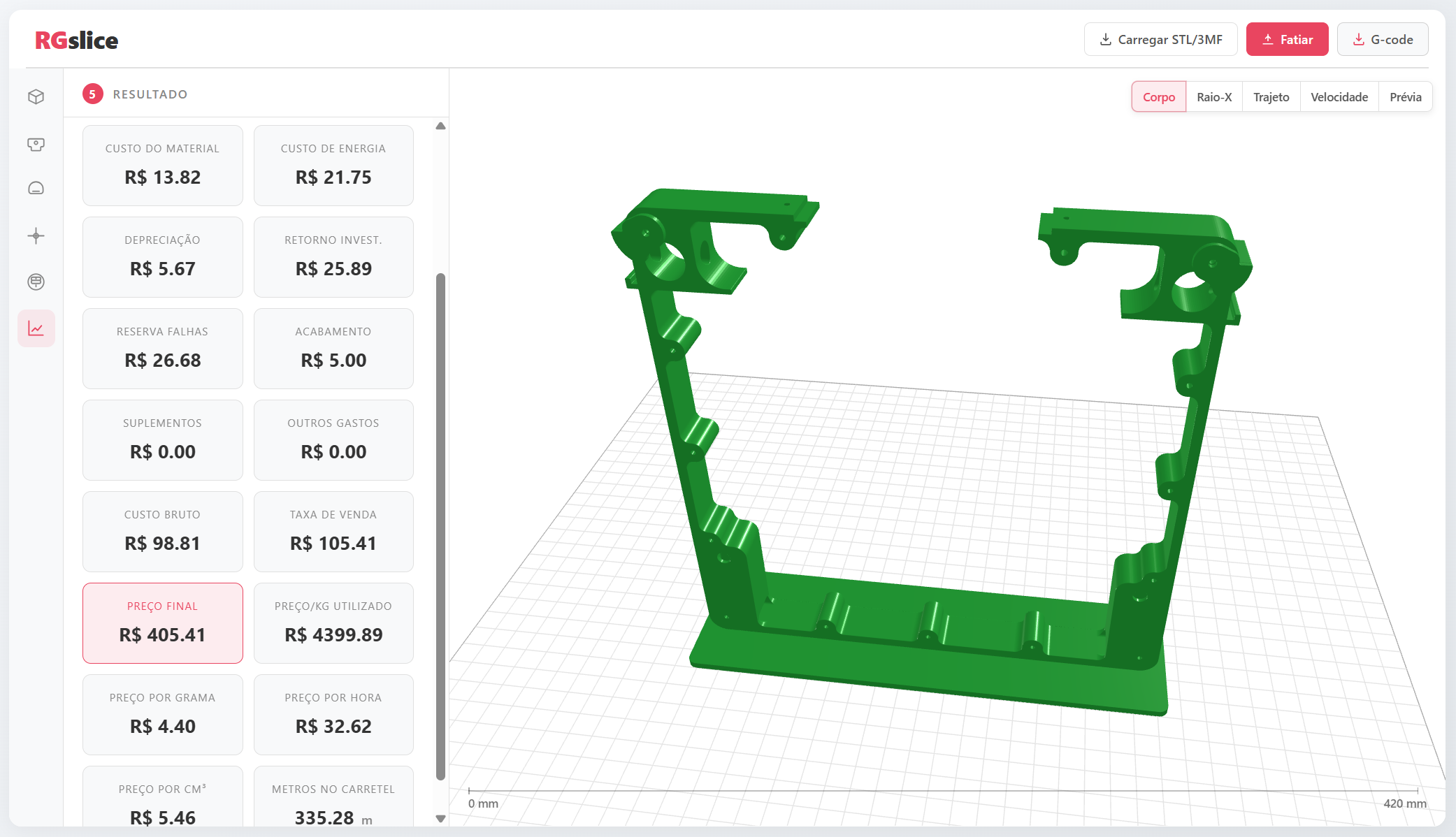
Task: Download the G-code file
Action: [x=1382, y=39]
